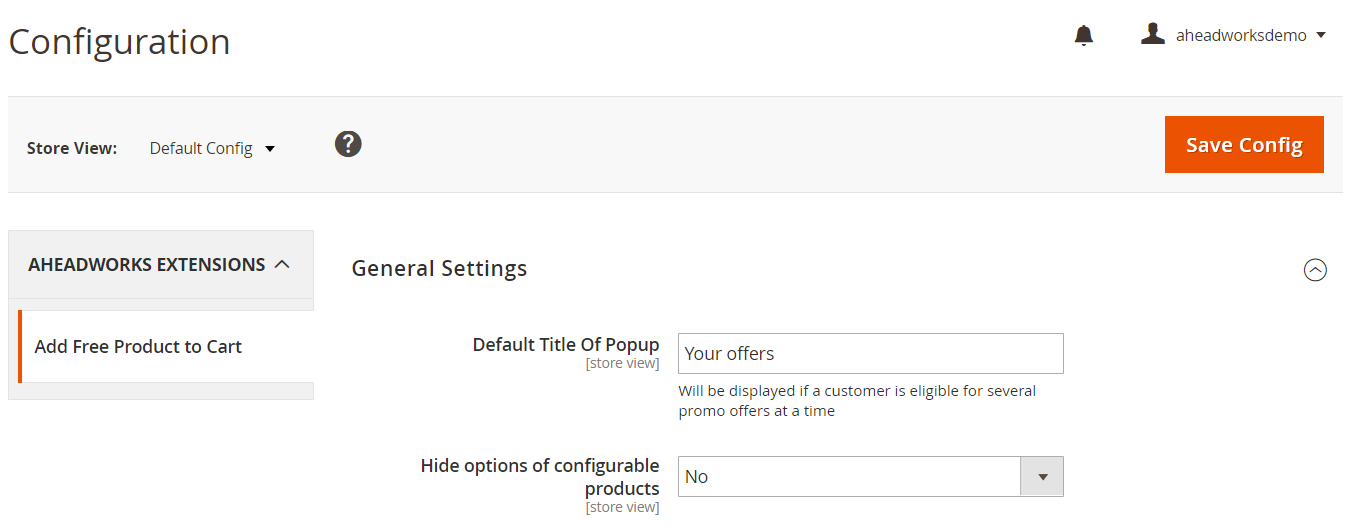1352x532 pixels.
Task: Click the arrow button of the No select box
Action: click(x=1042, y=477)
